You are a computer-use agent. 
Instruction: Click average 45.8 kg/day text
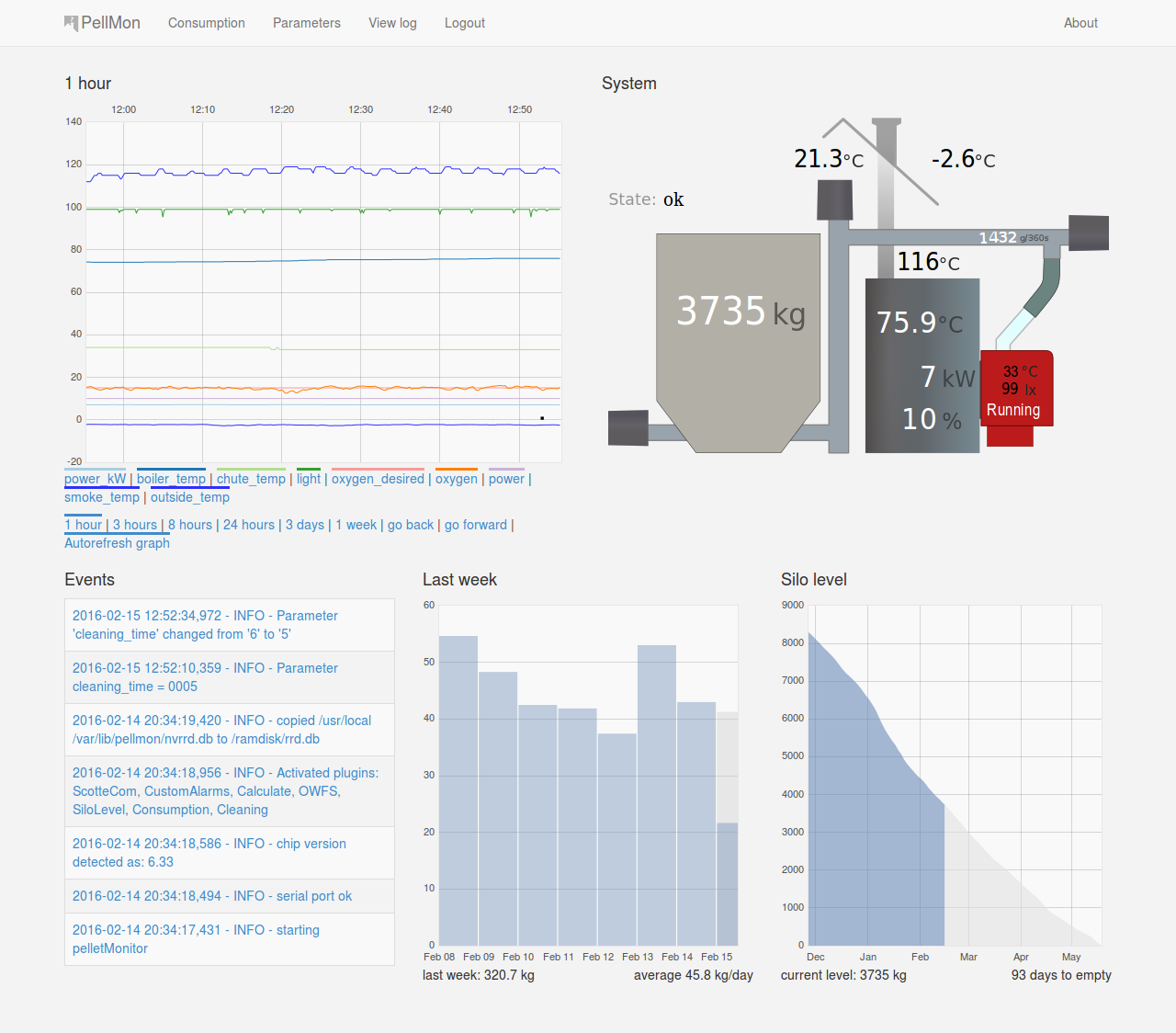coord(694,975)
